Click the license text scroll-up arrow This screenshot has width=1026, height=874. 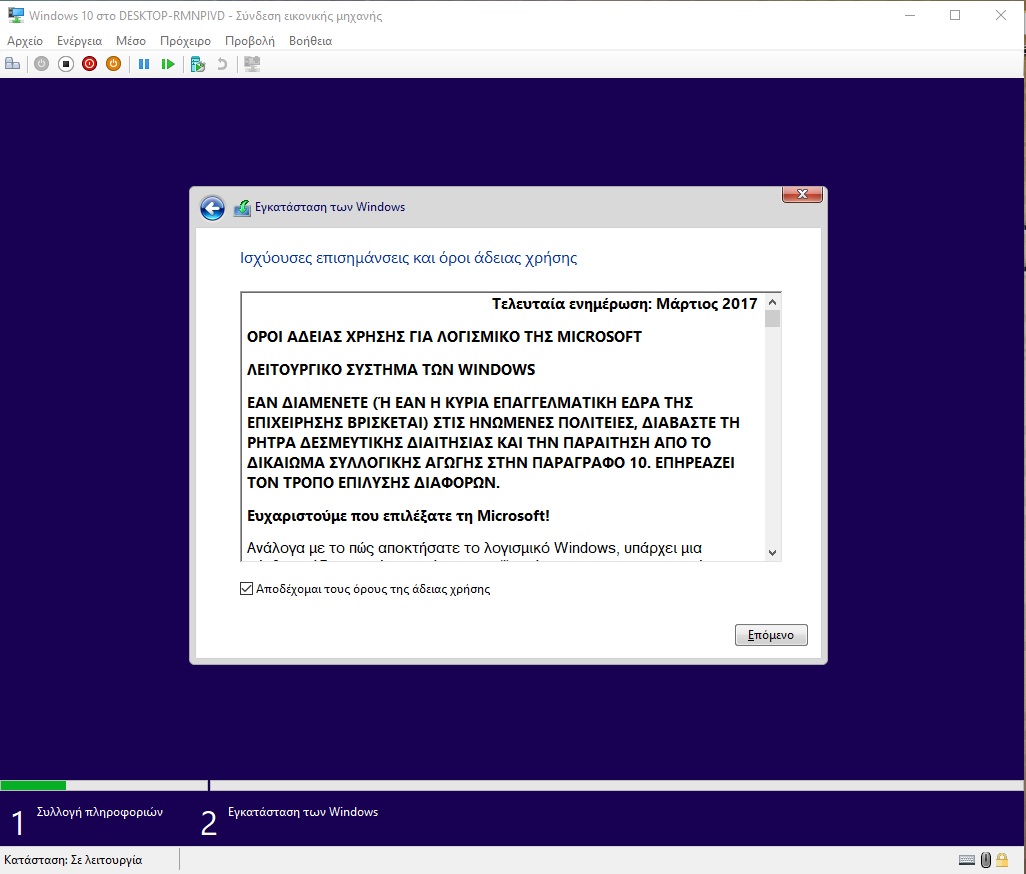tap(772, 302)
